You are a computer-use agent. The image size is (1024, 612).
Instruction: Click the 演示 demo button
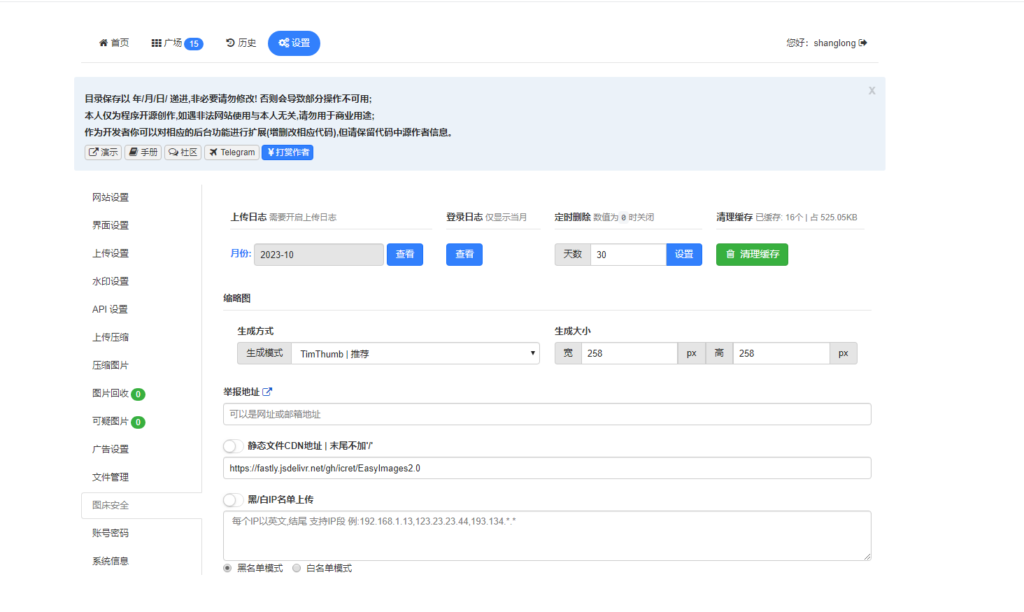tap(103, 152)
